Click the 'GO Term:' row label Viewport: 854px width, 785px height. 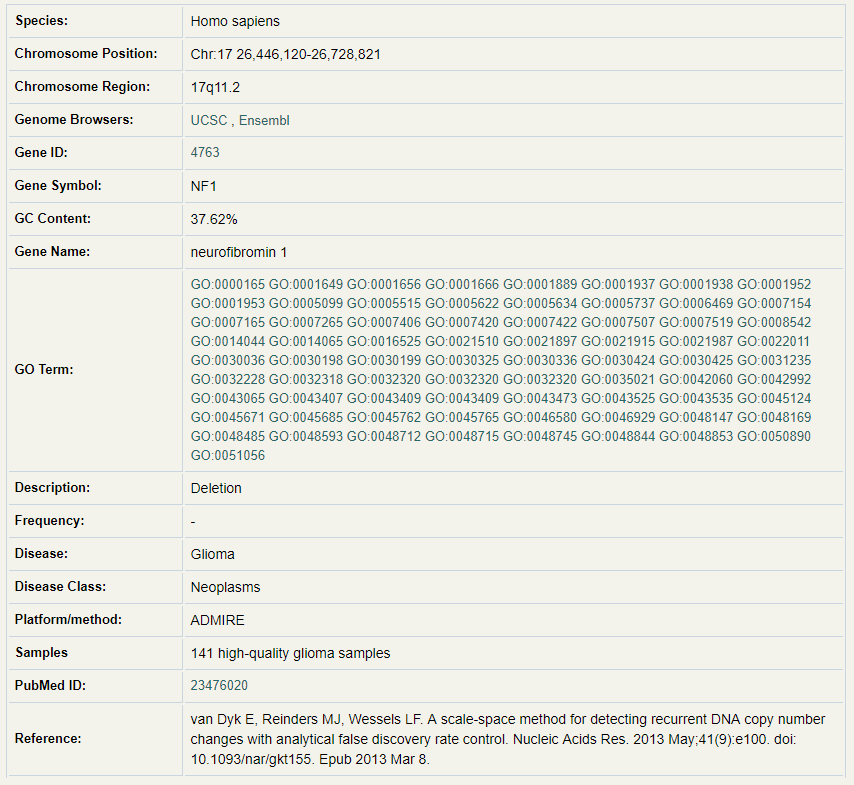(x=44, y=369)
